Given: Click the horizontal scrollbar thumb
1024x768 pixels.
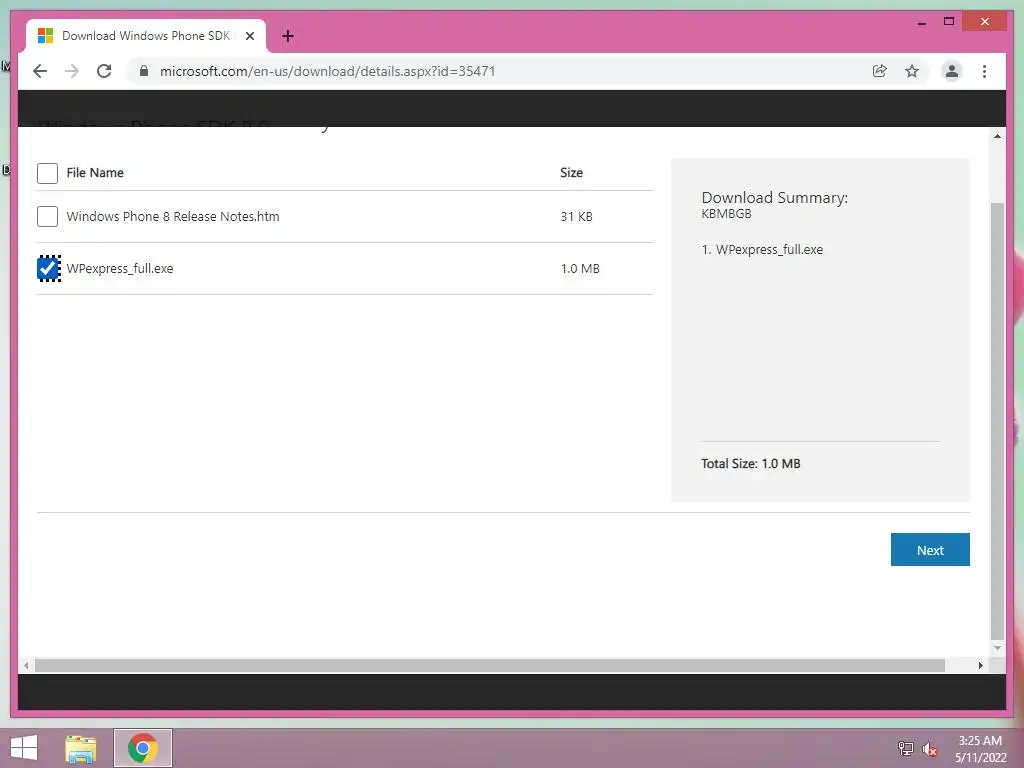Looking at the screenshot, I should 490,665.
